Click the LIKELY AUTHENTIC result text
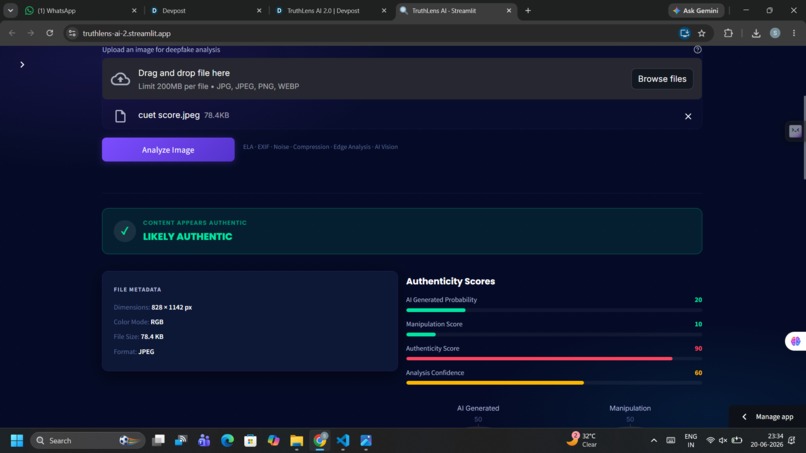806x453 pixels. tap(188, 237)
